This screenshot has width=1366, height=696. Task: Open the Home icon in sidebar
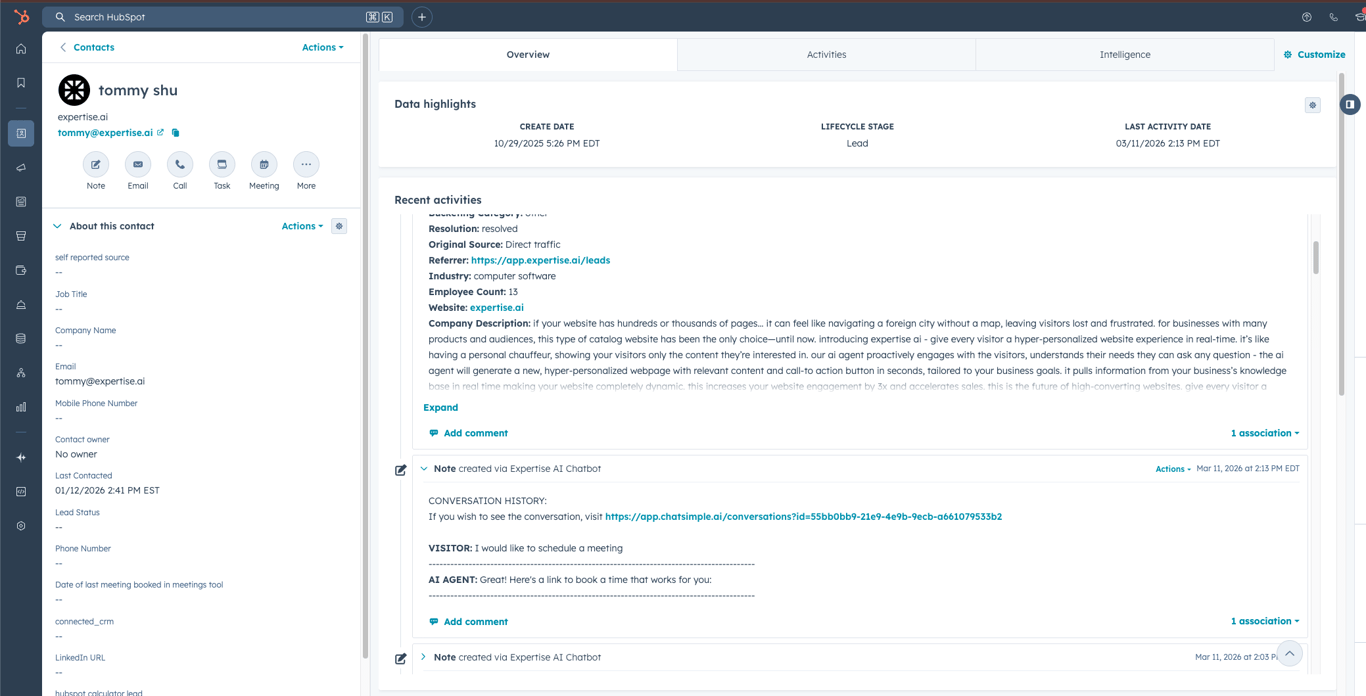pyautogui.click(x=21, y=49)
